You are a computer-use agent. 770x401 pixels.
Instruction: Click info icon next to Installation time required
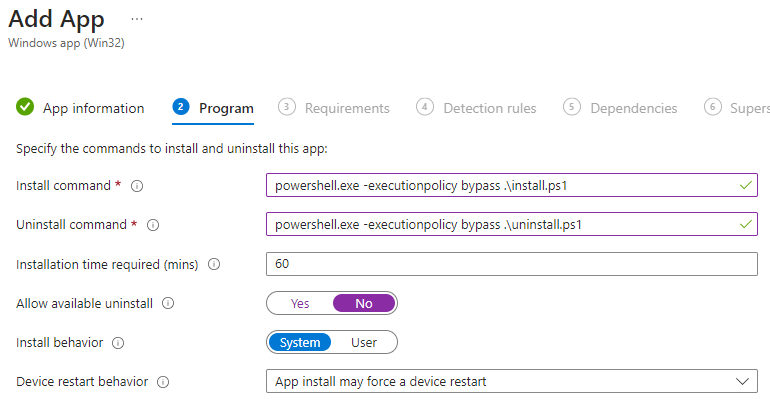tap(213, 265)
